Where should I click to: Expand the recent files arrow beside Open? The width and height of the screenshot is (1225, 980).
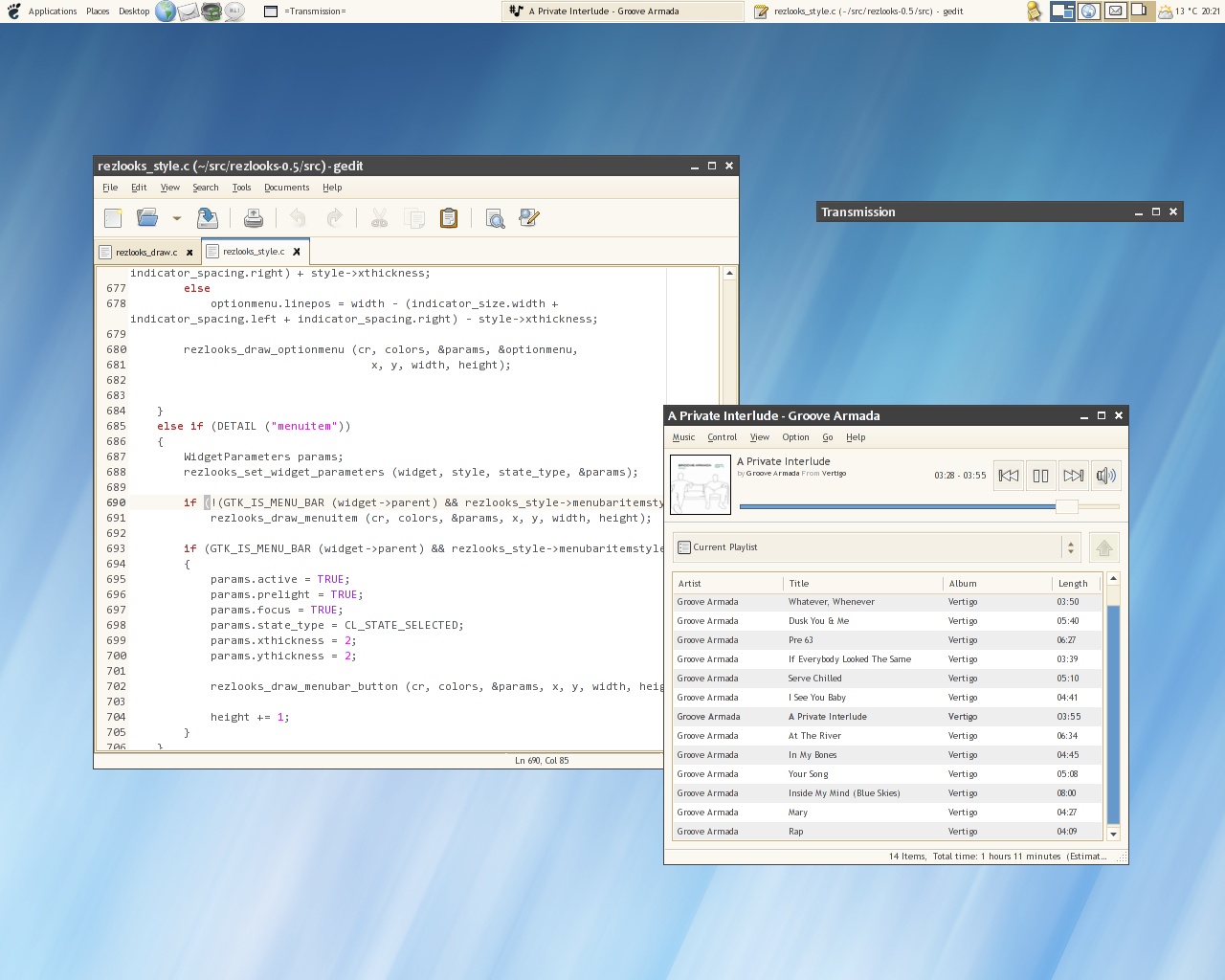point(176,218)
